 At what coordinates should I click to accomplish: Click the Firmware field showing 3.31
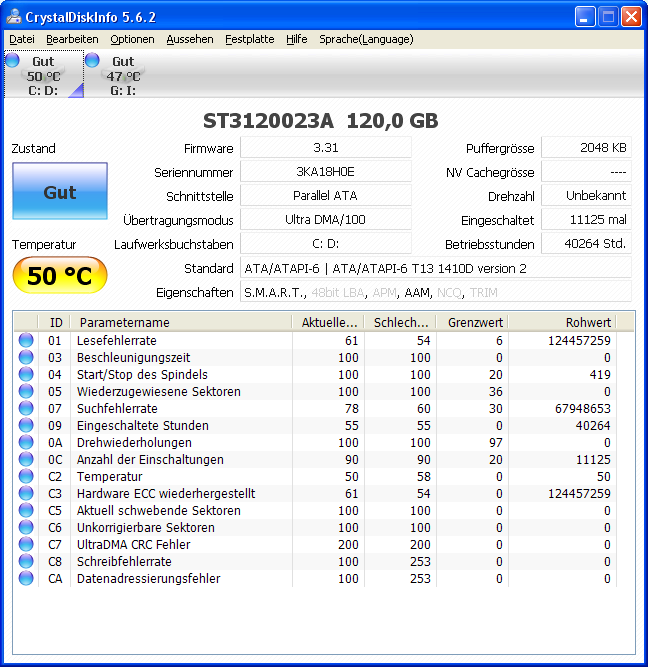(326, 148)
